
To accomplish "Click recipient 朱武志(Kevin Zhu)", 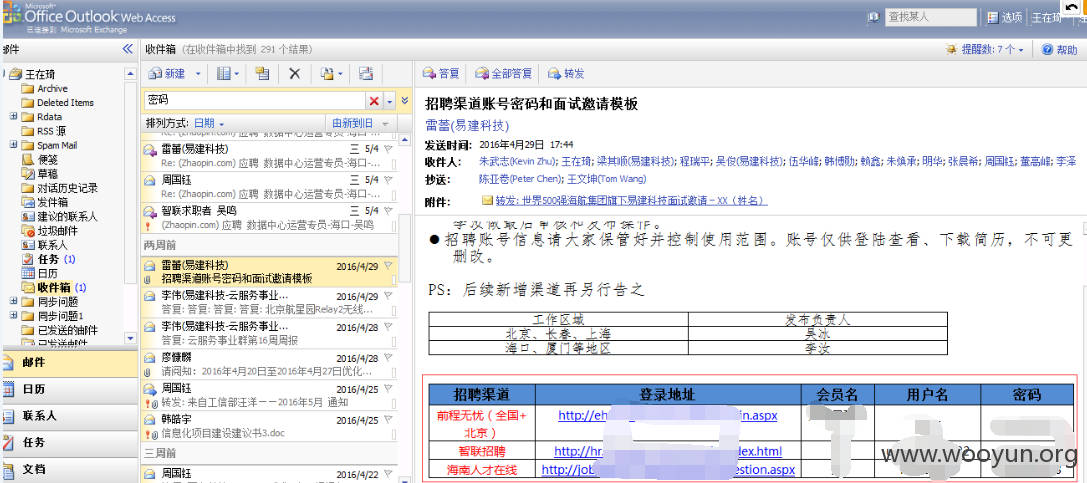I will pos(516,161).
